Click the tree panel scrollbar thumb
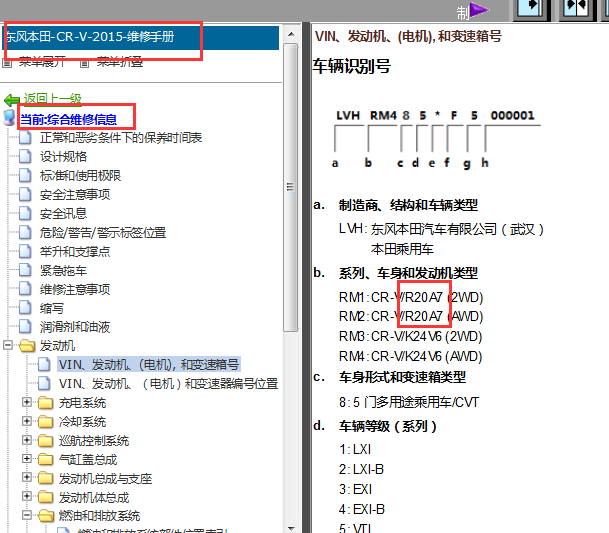Image resolution: width=609 pixels, height=533 pixels. pyautogui.click(x=291, y=187)
